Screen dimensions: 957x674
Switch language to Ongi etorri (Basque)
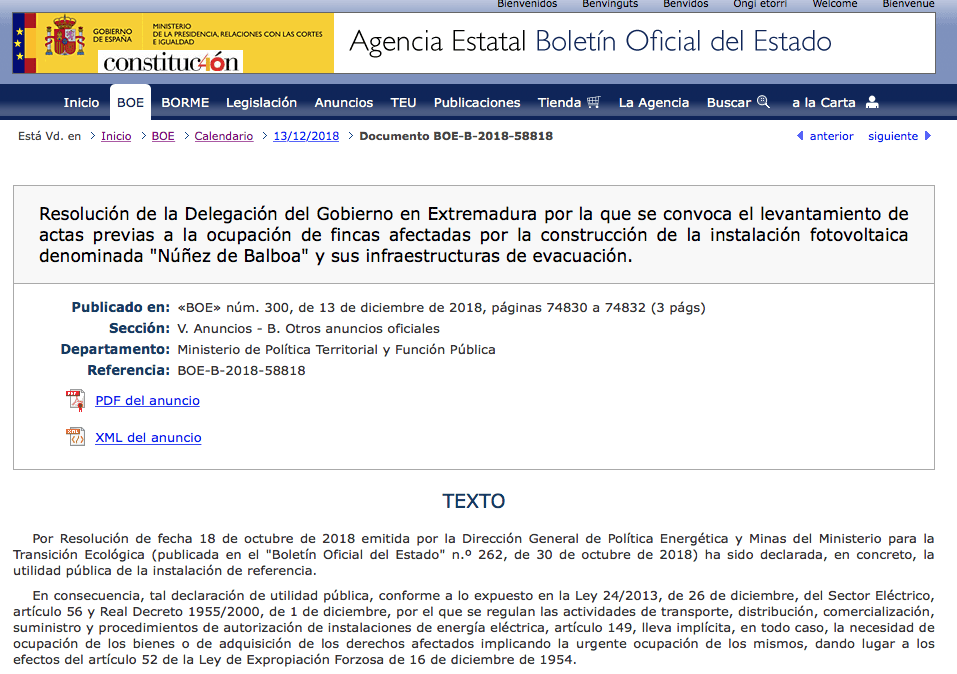(760, 4)
